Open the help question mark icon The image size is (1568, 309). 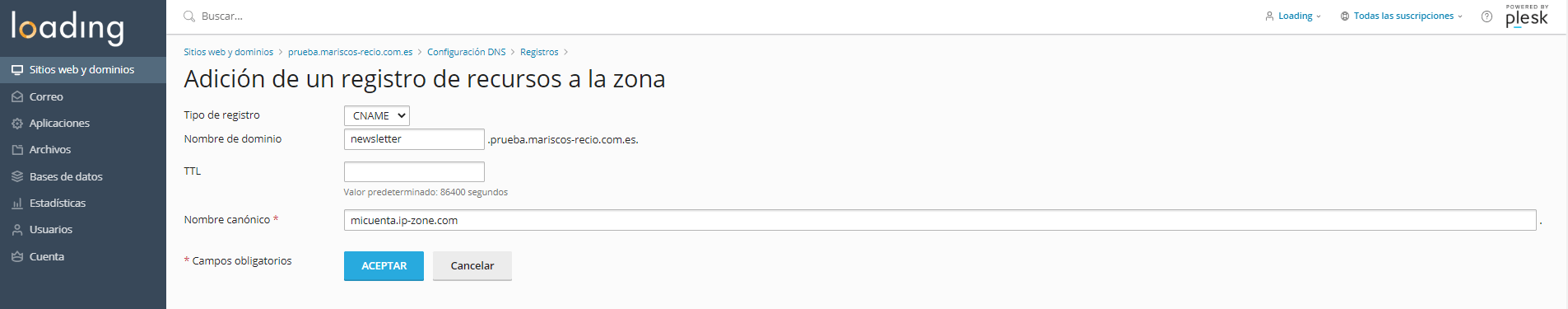[x=1487, y=16]
